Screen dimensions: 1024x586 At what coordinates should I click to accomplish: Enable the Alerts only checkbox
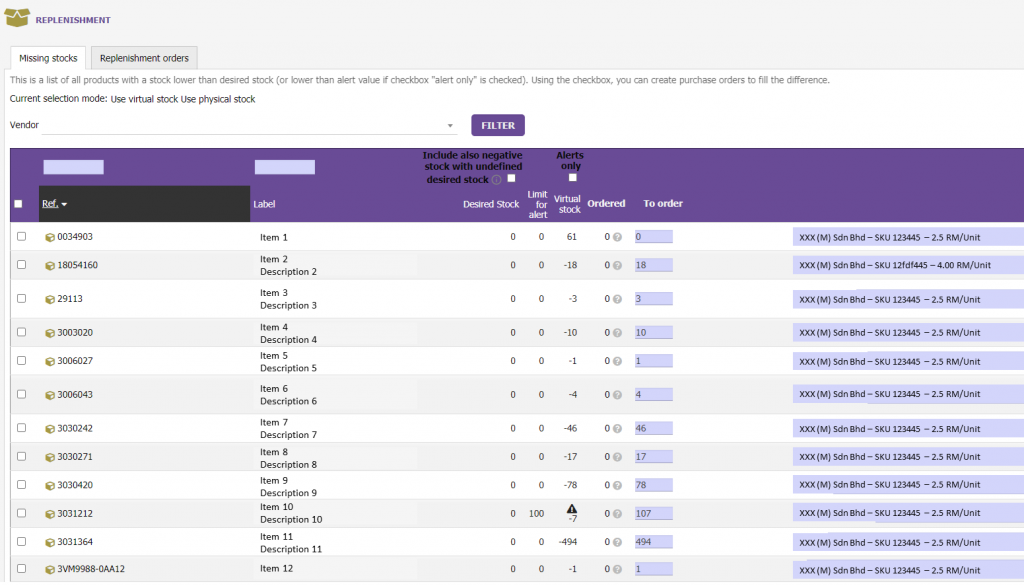[571, 177]
